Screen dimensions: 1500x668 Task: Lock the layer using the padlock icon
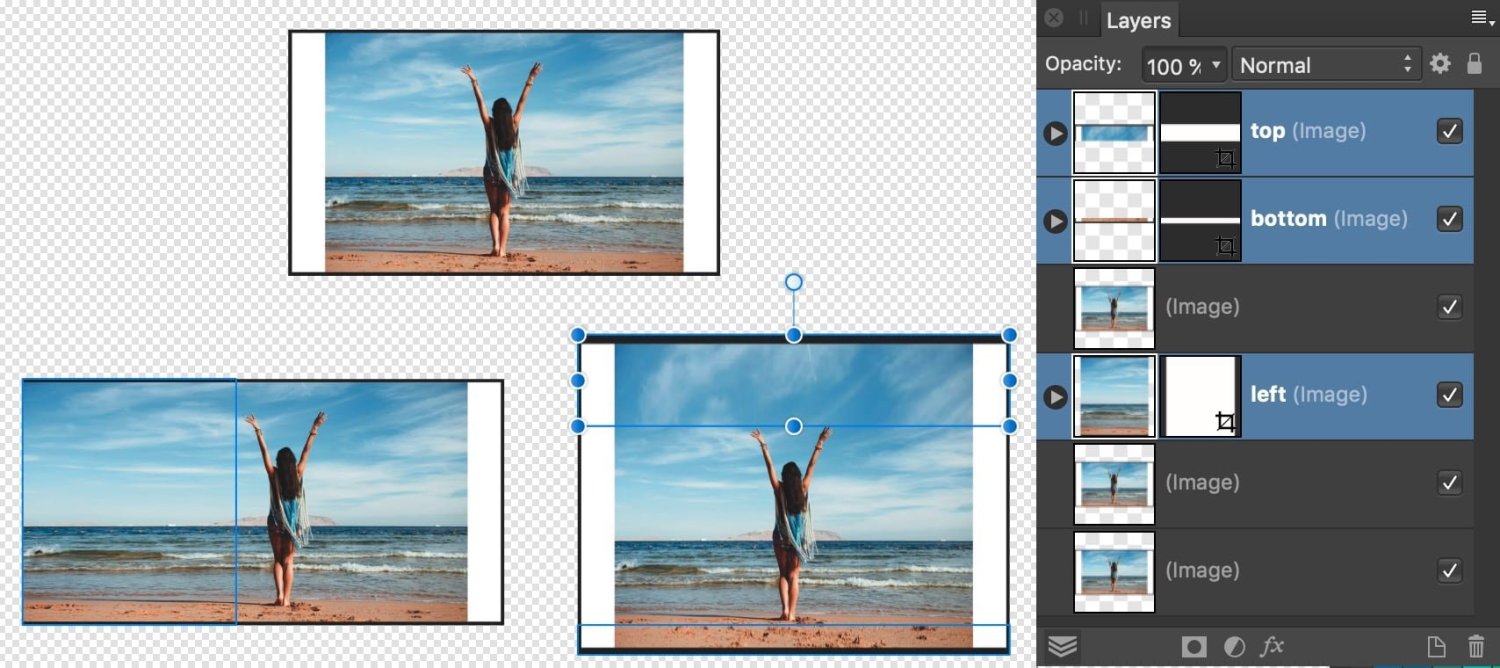(1475, 63)
